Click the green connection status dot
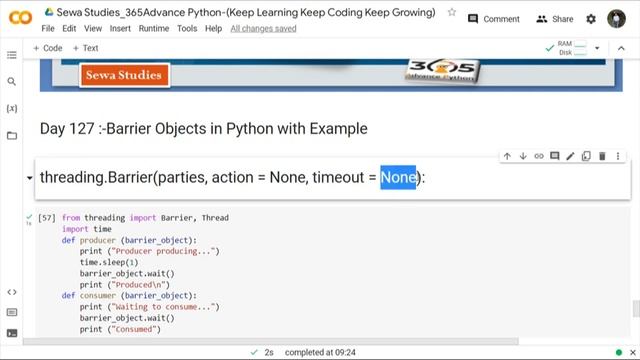This screenshot has width=640, height=360. coord(619,352)
